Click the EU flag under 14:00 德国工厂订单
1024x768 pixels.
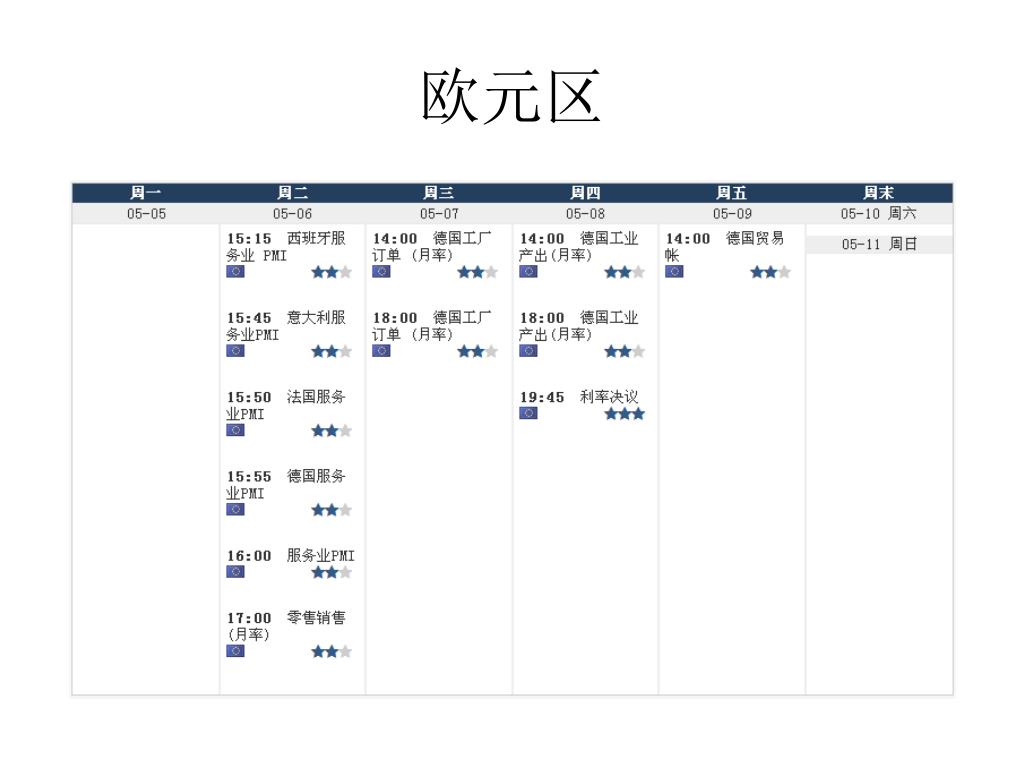pos(381,271)
